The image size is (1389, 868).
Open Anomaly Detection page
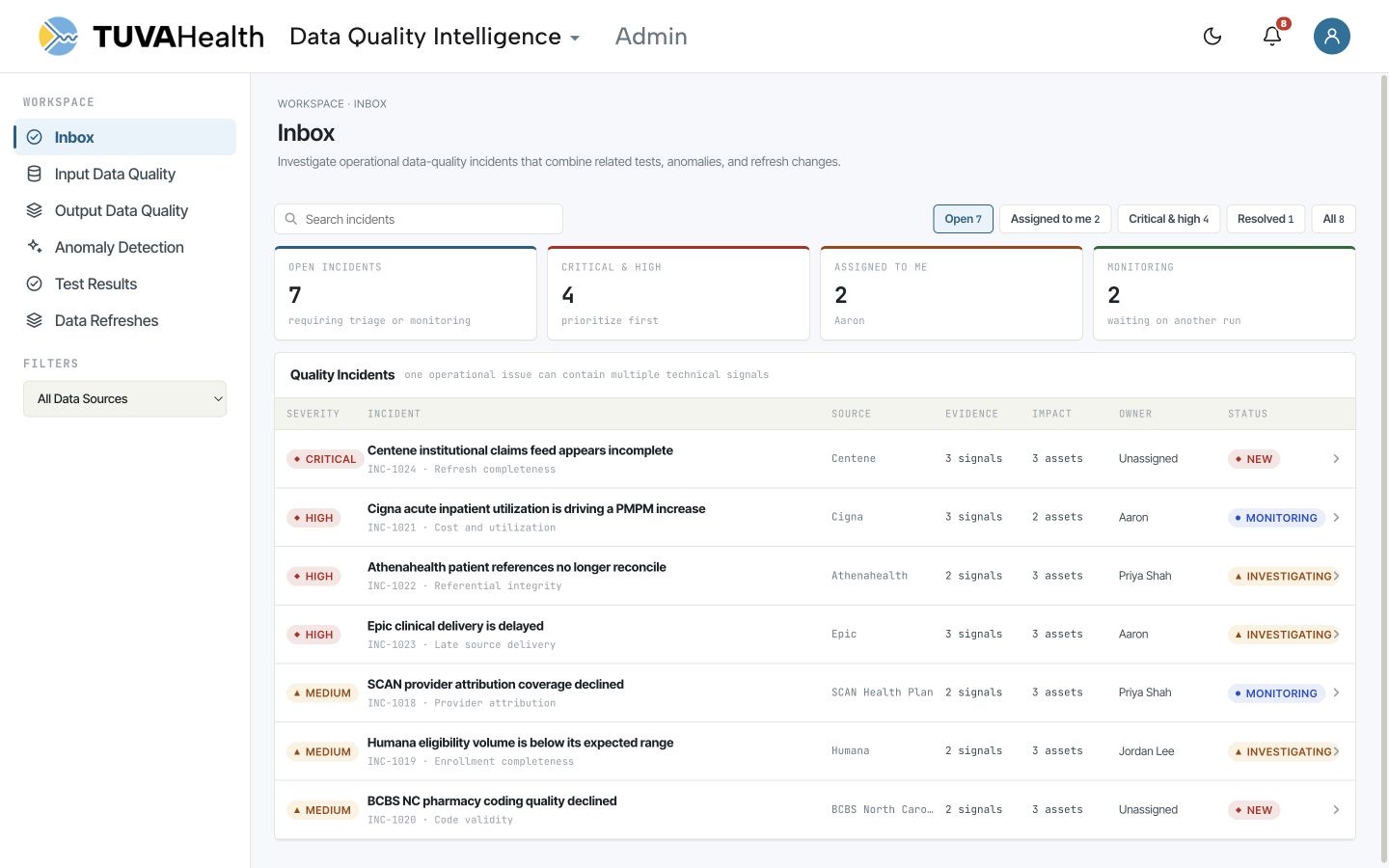[x=125, y=247]
